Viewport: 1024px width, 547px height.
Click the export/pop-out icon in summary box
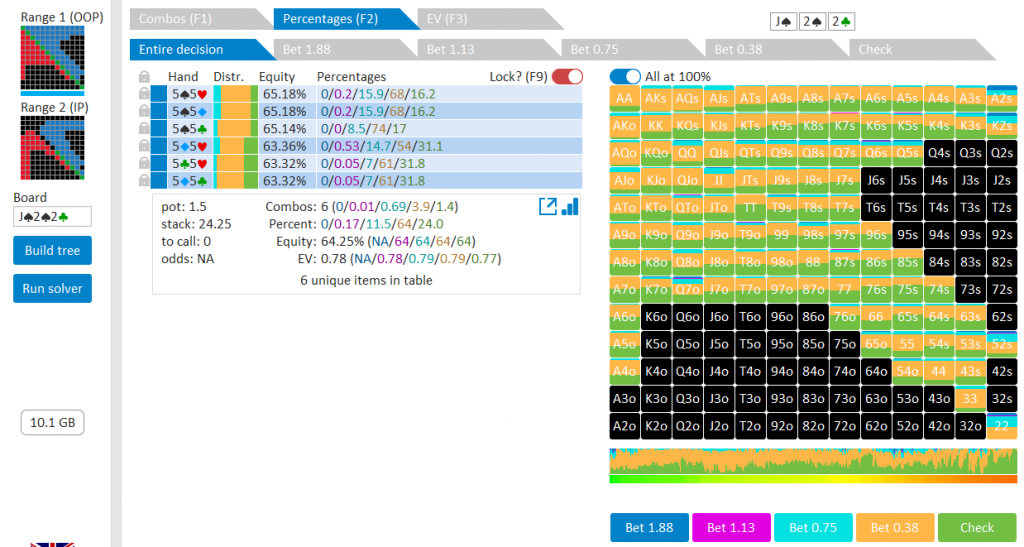(548, 206)
